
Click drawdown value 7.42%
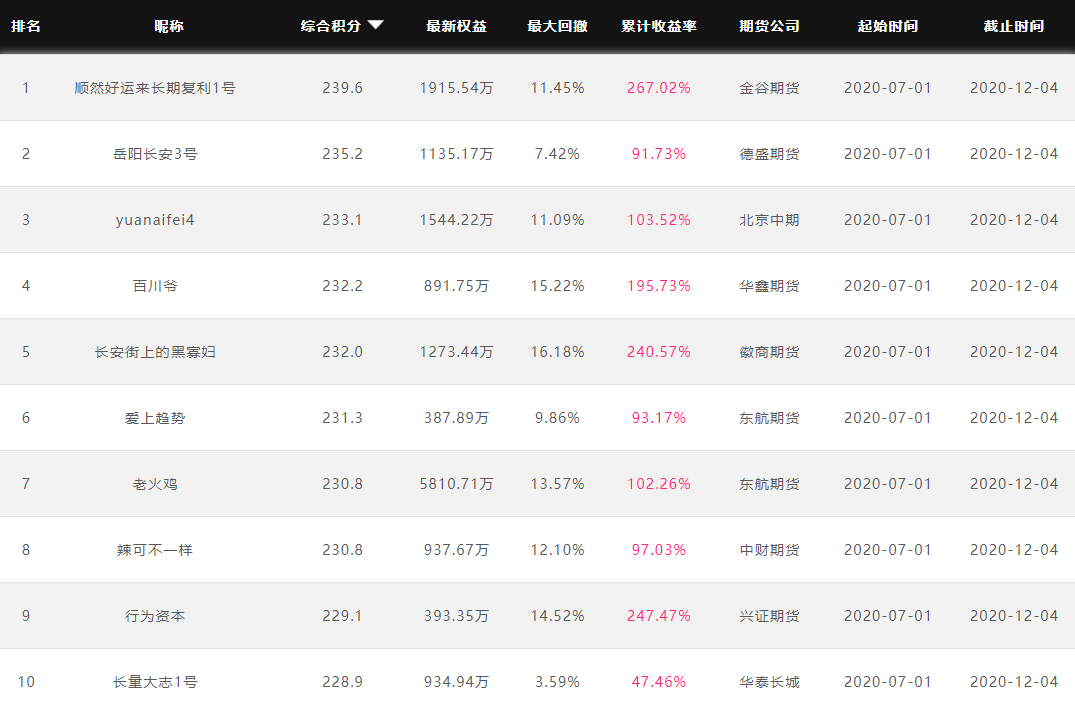coord(557,154)
